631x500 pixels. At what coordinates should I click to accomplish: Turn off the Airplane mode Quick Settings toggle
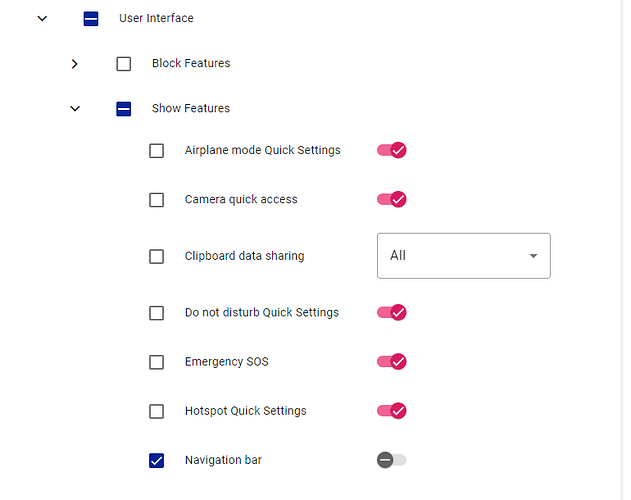(x=392, y=150)
